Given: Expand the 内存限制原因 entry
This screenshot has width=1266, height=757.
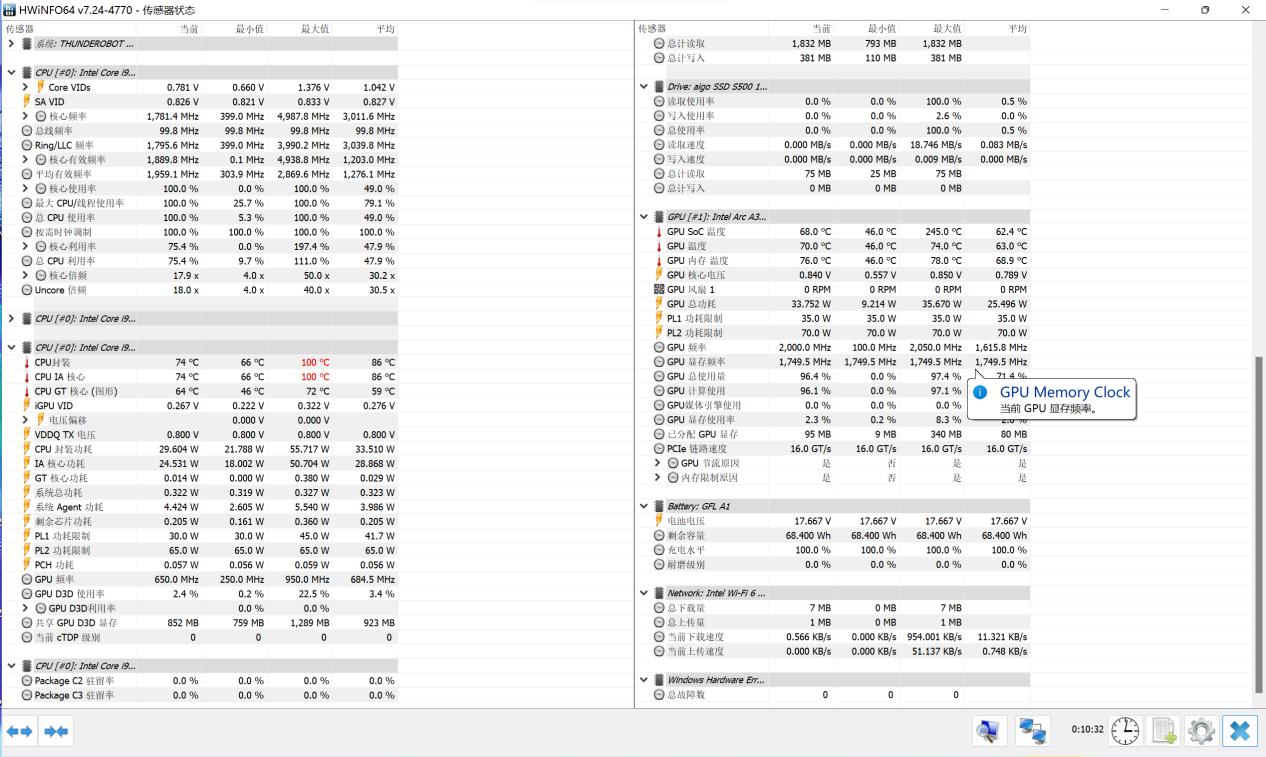Looking at the screenshot, I should pyautogui.click(x=658, y=478).
